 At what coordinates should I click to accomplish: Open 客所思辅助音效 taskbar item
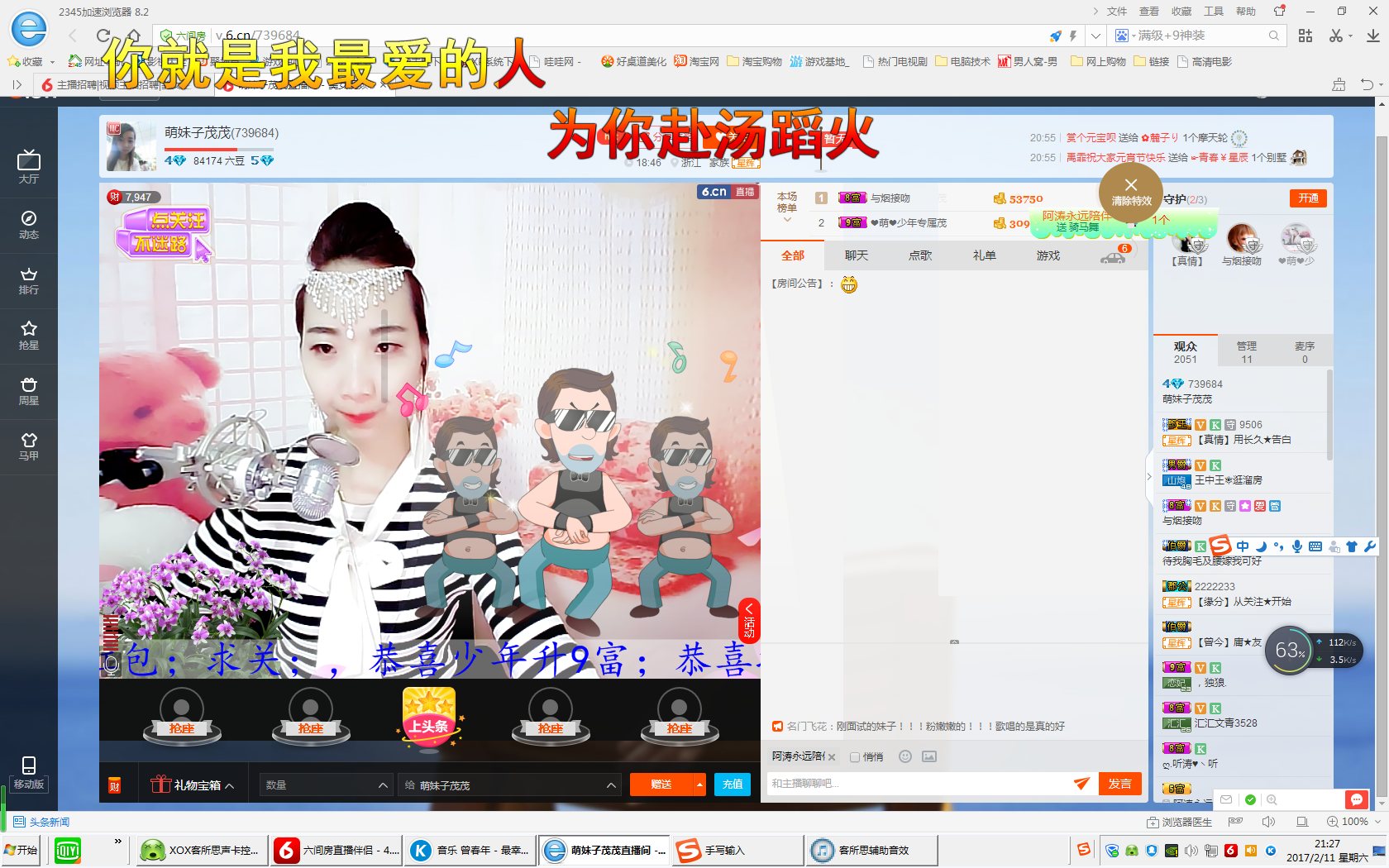(873, 850)
